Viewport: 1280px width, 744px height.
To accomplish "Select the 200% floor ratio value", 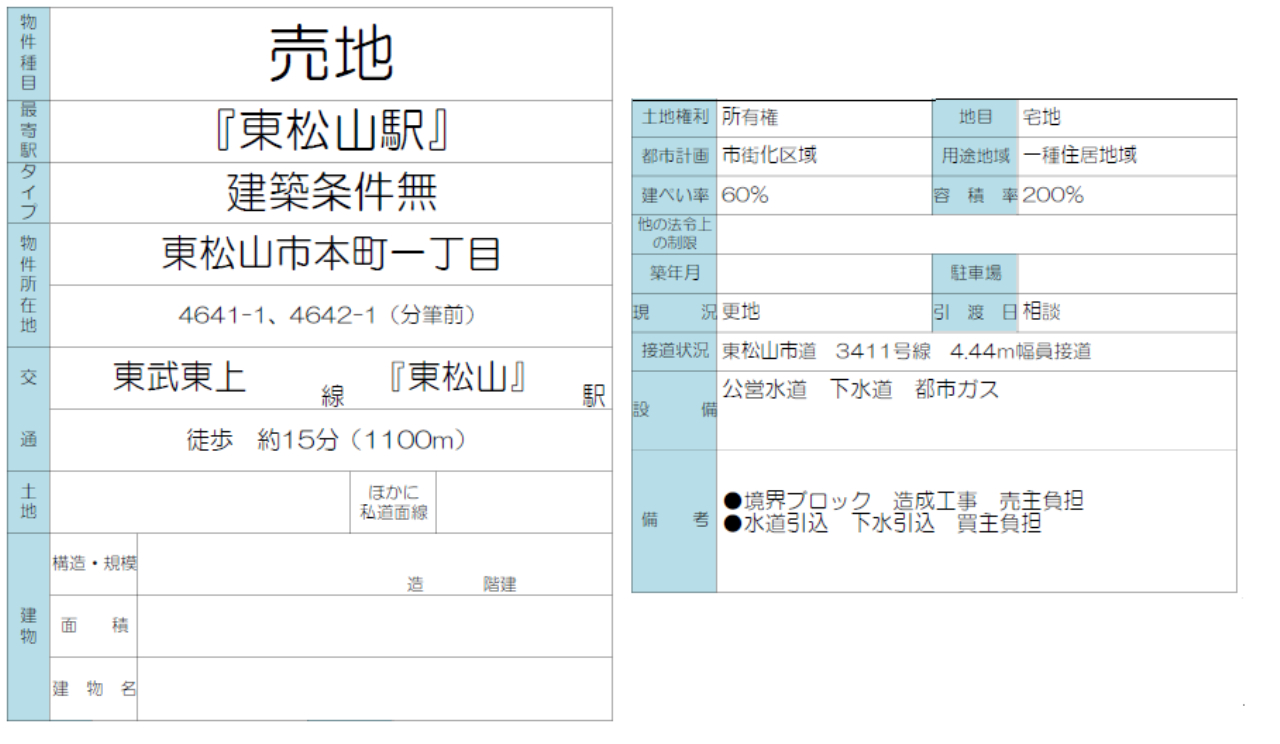I will tap(1053, 196).
